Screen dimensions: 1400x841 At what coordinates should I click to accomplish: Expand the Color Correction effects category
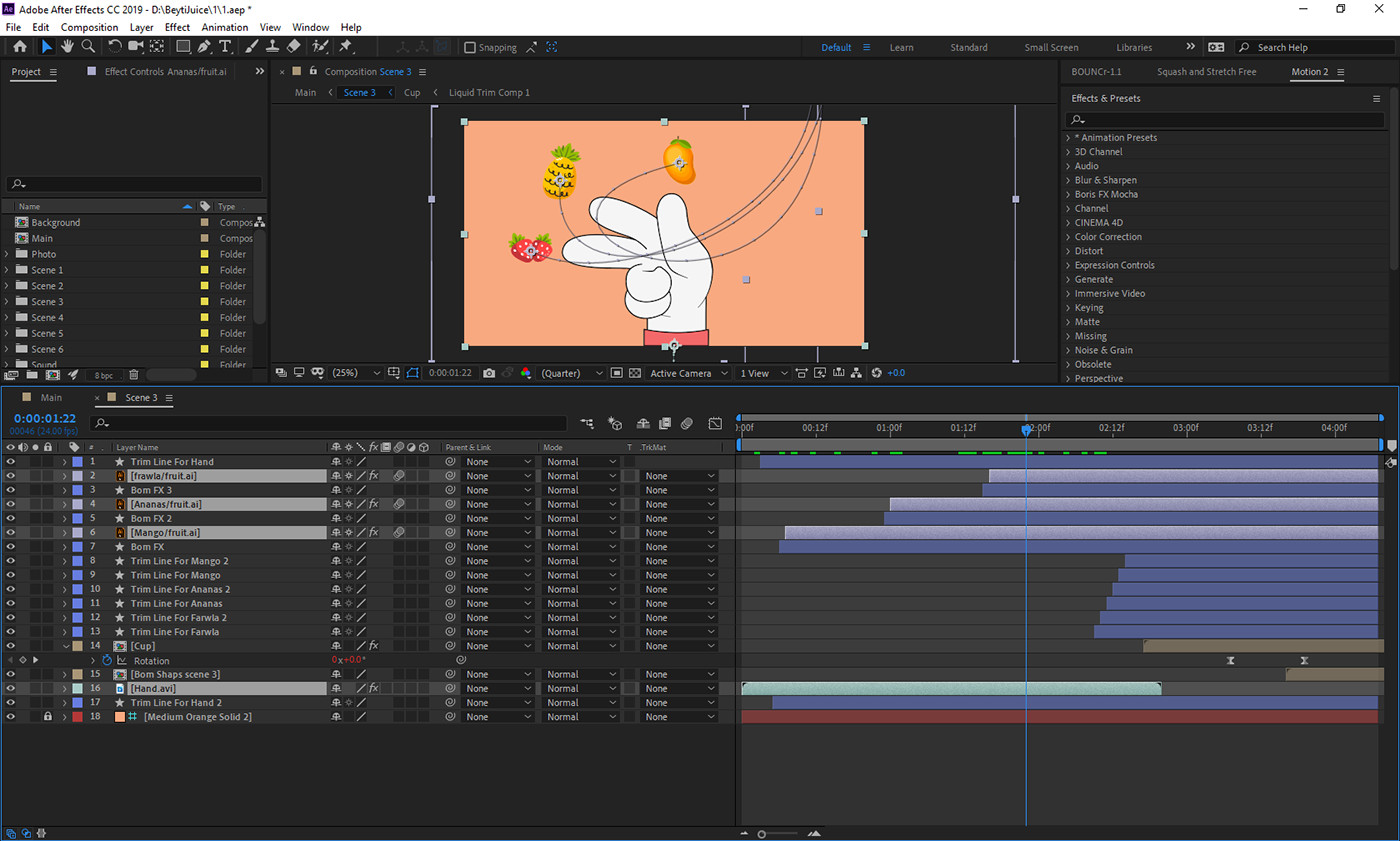pyautogui.click(x=1068, y=237)
